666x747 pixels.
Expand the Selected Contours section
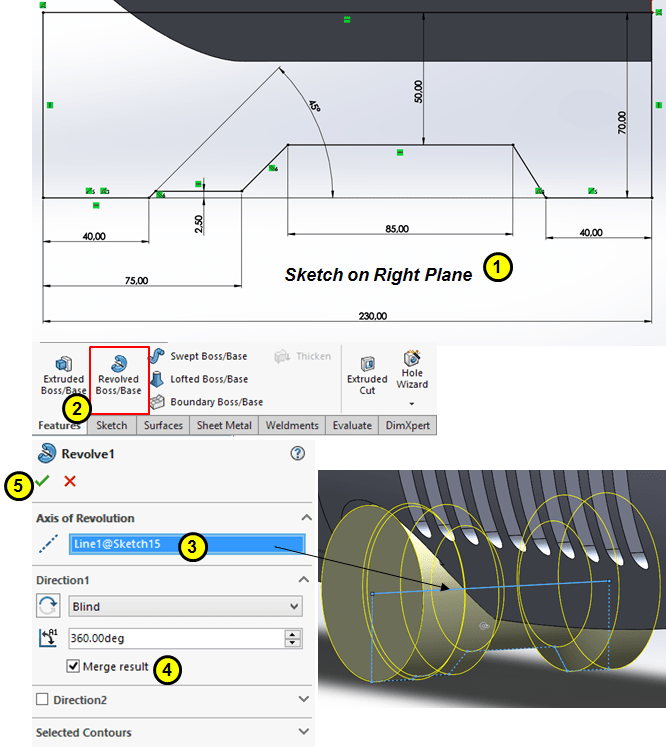coord(304,733)
